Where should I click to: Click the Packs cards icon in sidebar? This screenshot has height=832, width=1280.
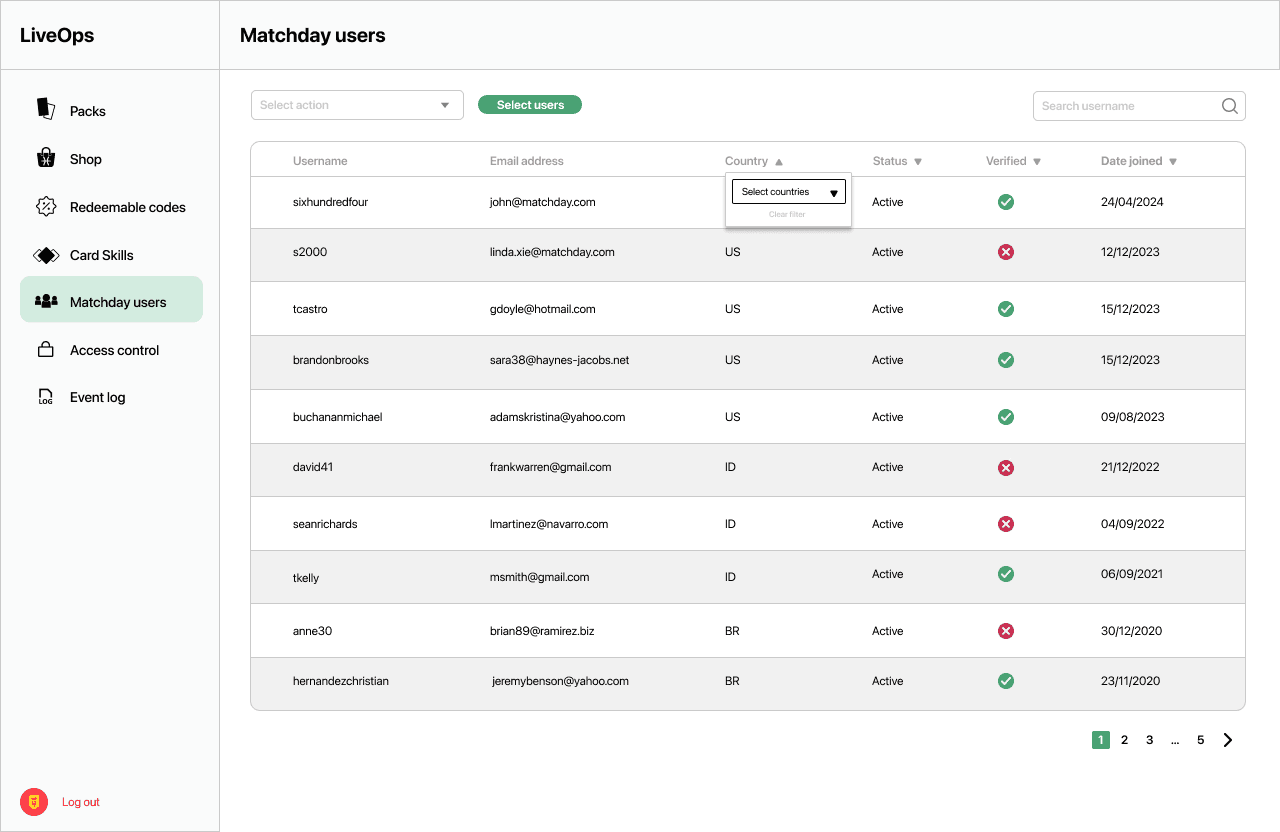click(45, 109)
